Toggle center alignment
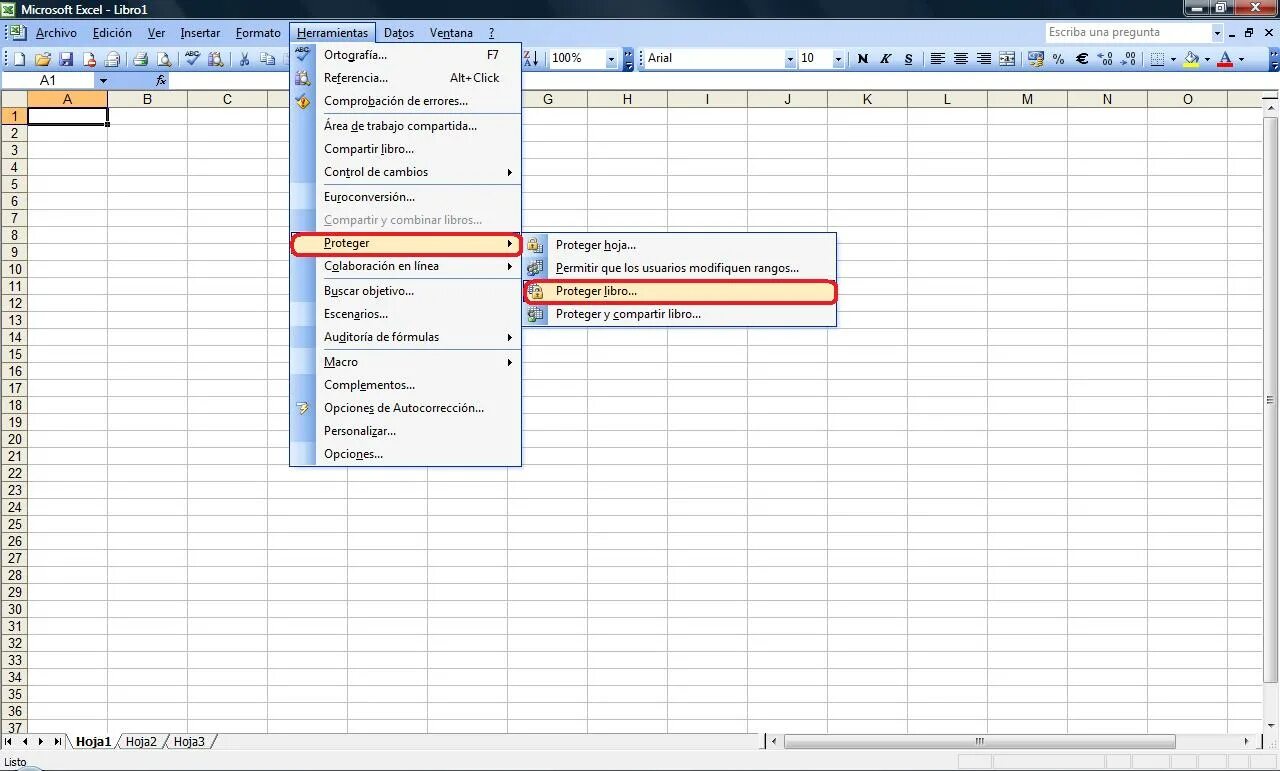This screenshot has height=771, width=1280. (960, 59)
